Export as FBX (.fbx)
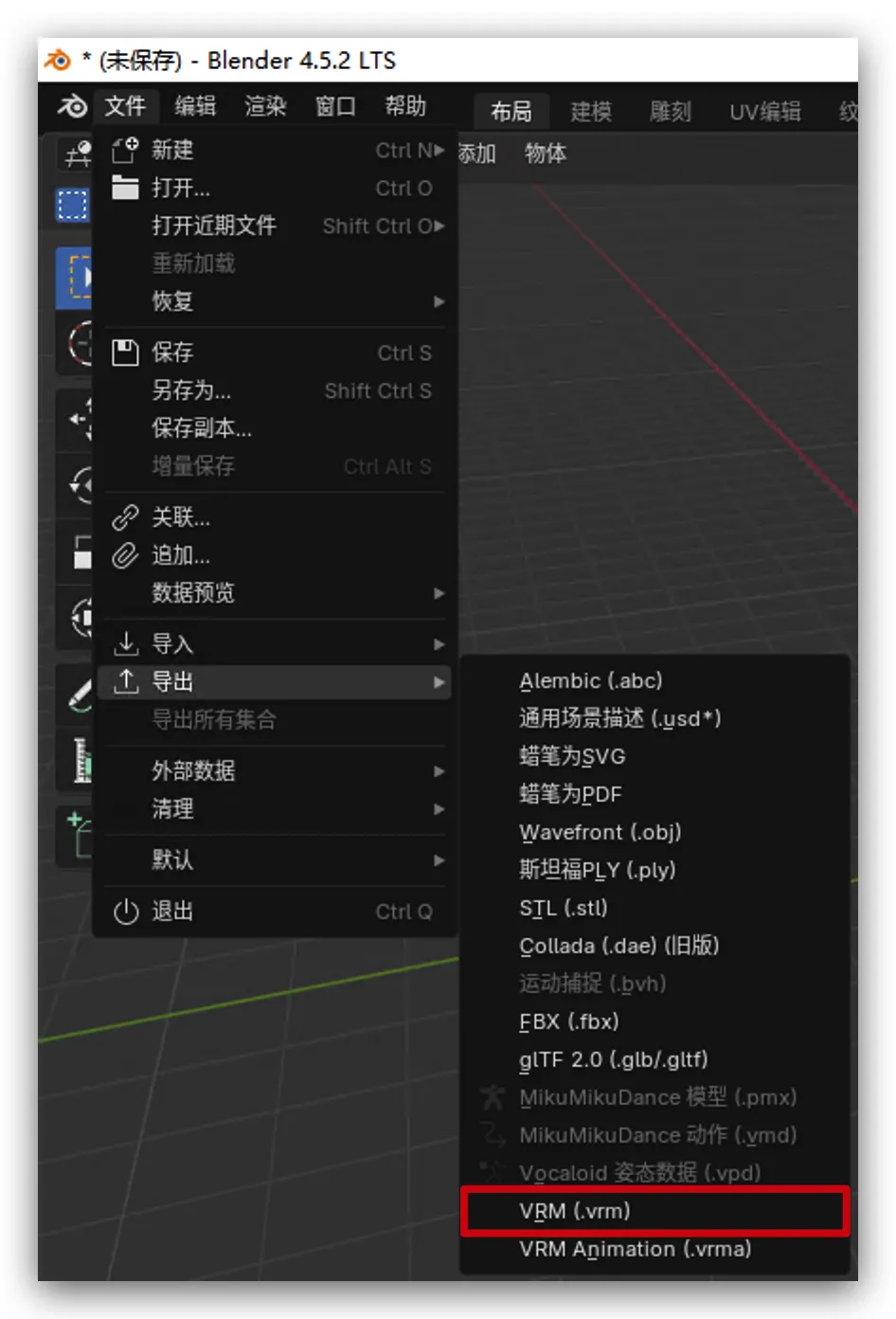The width and height of the screenshot is (896, 1319). point(654,1022)
